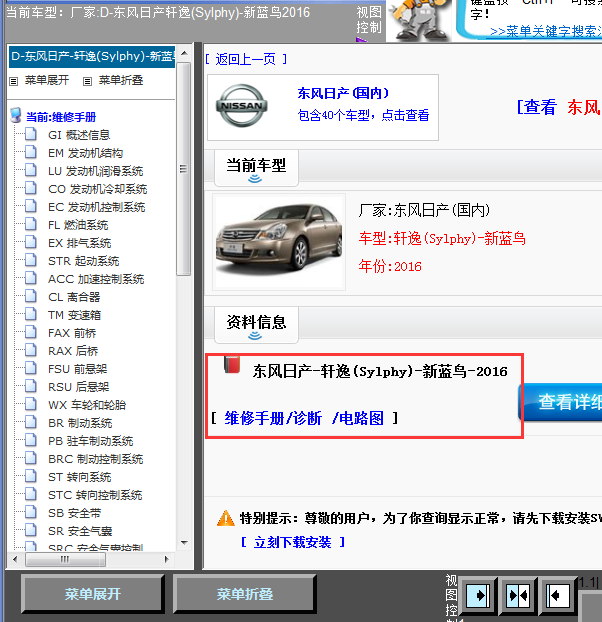
Task: Select STC 转向控制系统 in the tree
Action: [95, 495]
